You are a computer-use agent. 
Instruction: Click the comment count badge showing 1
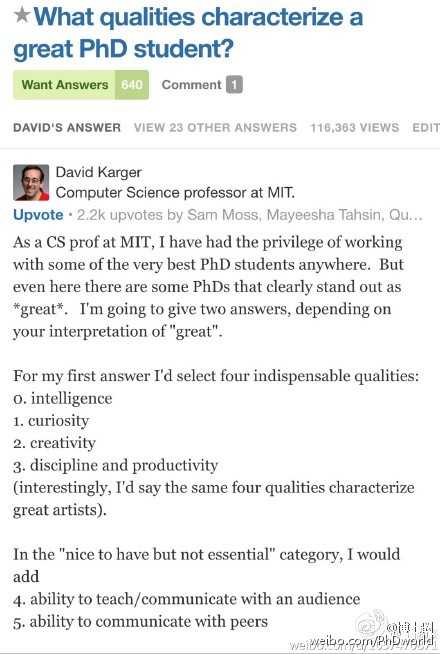point(234,85)
